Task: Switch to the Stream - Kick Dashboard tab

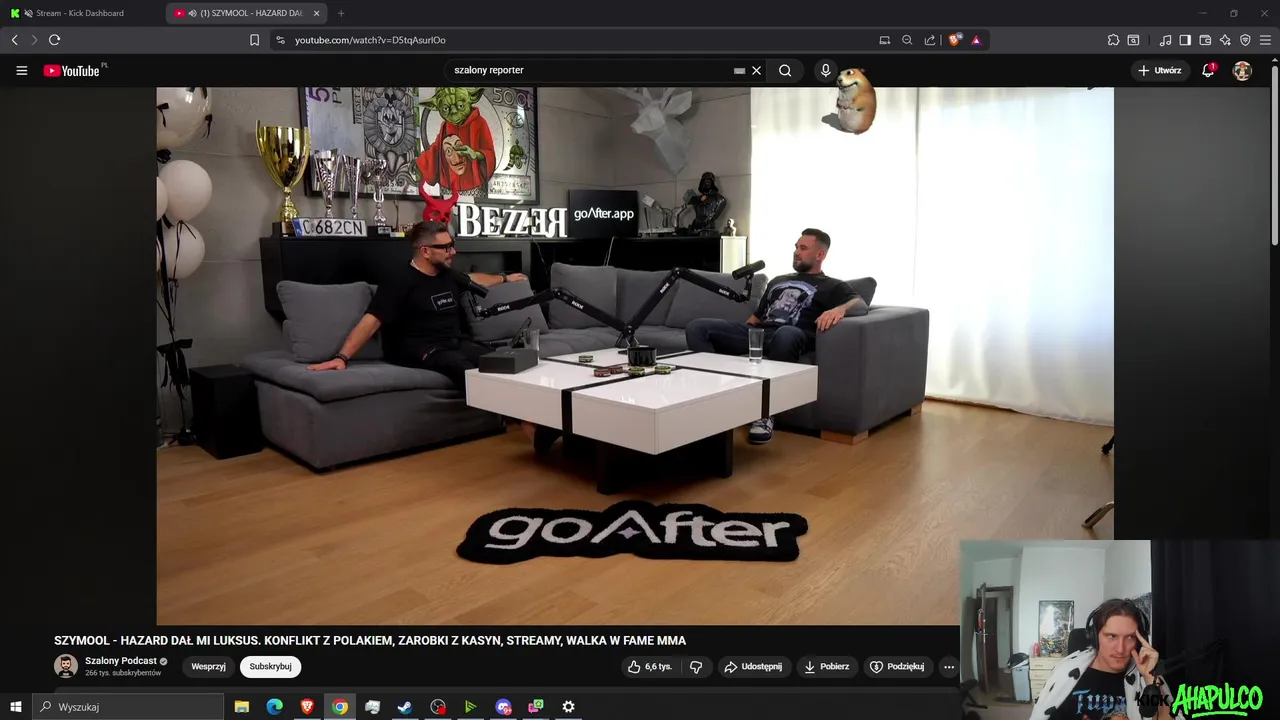Action: (x=82, y=13)
